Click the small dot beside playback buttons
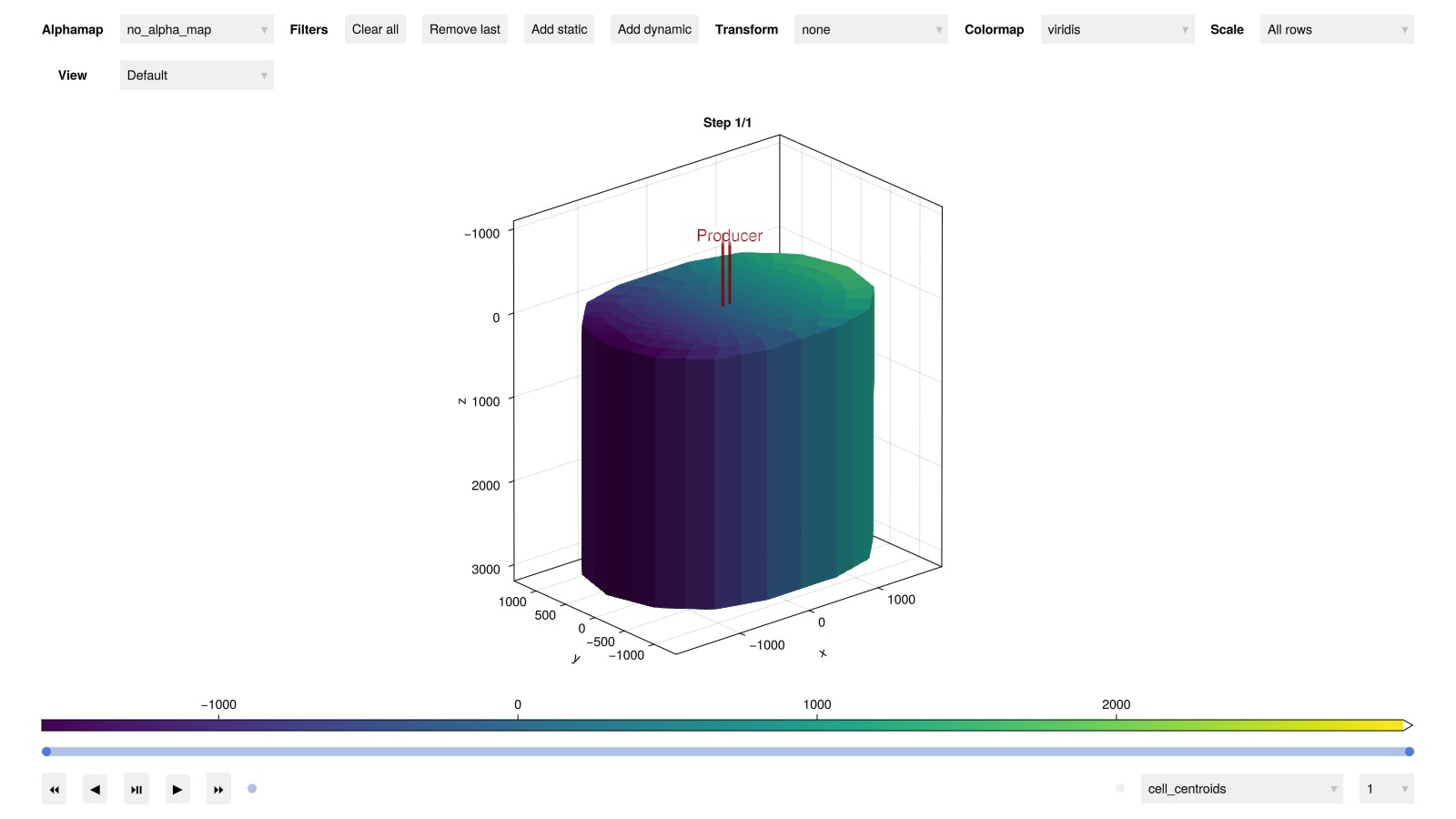 click(252, 789)
